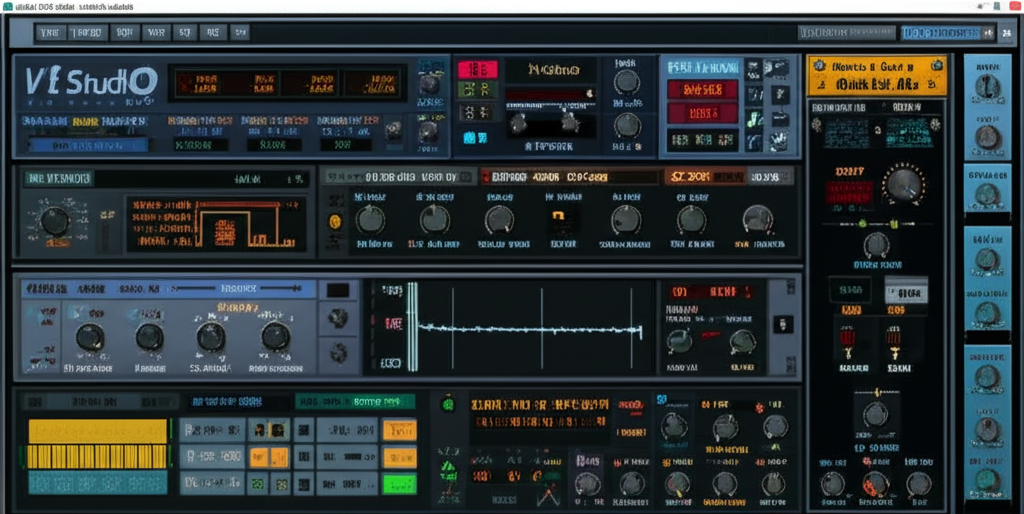Click the large knob left of the envelope graph

56,221
